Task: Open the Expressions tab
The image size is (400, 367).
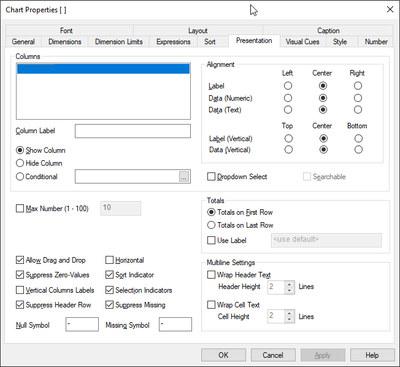Action: (x=173, y=42)
